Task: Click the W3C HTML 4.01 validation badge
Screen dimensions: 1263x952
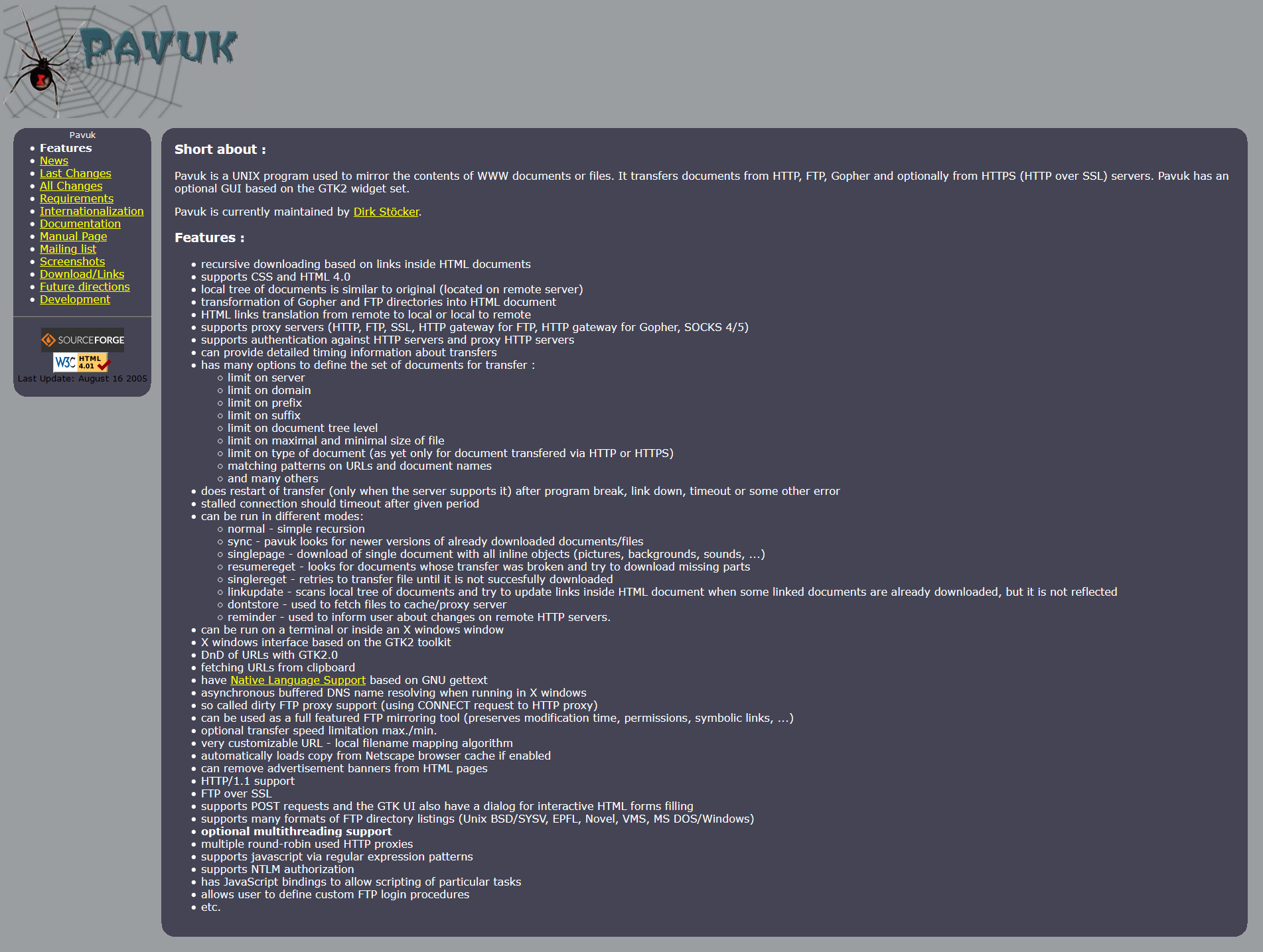Action: [82, 362]
